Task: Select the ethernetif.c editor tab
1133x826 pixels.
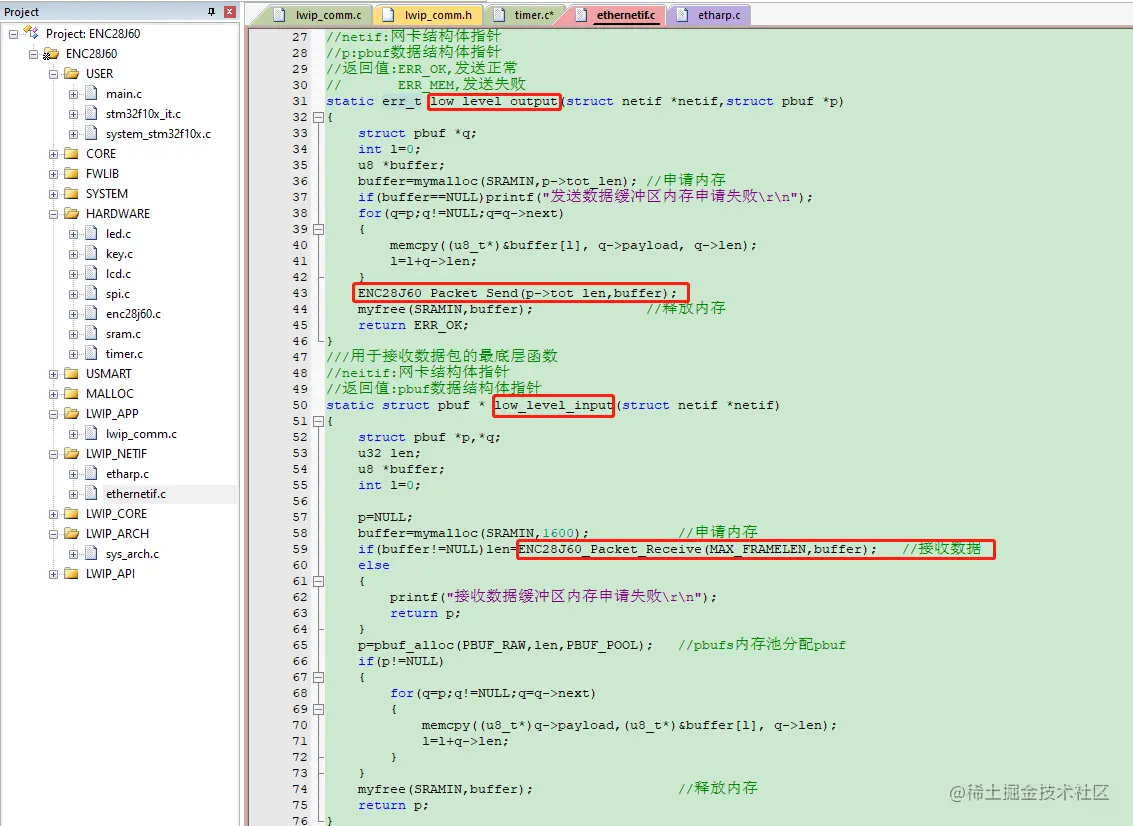Action: [618, 14]
